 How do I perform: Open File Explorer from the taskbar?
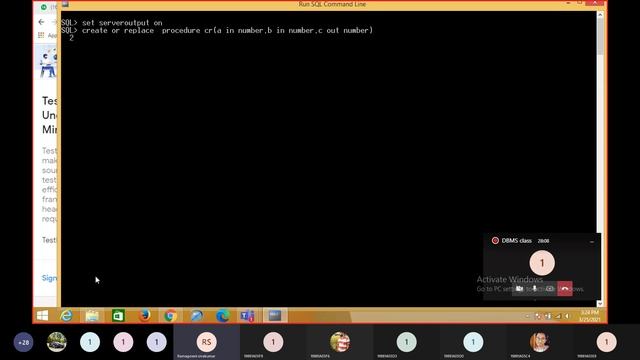[92, 316]
